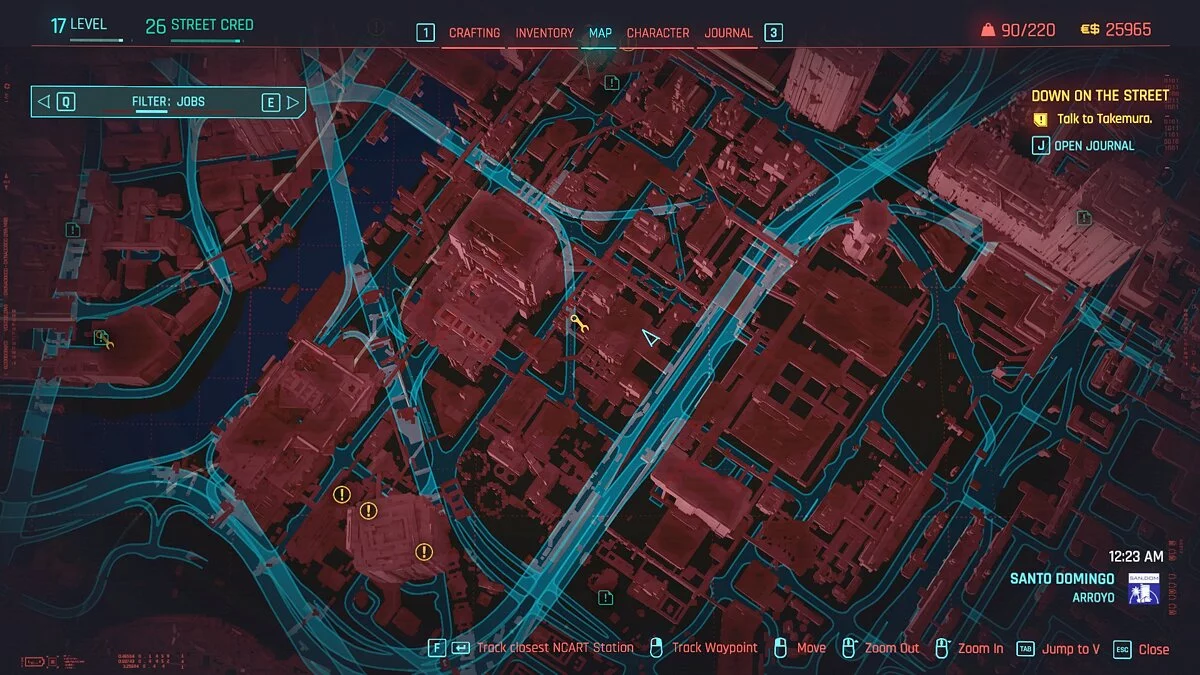This screenshot has width=1200, height=675.
Task: Click Open Journal in the quest tracker
Action: tap(1094, 146)
